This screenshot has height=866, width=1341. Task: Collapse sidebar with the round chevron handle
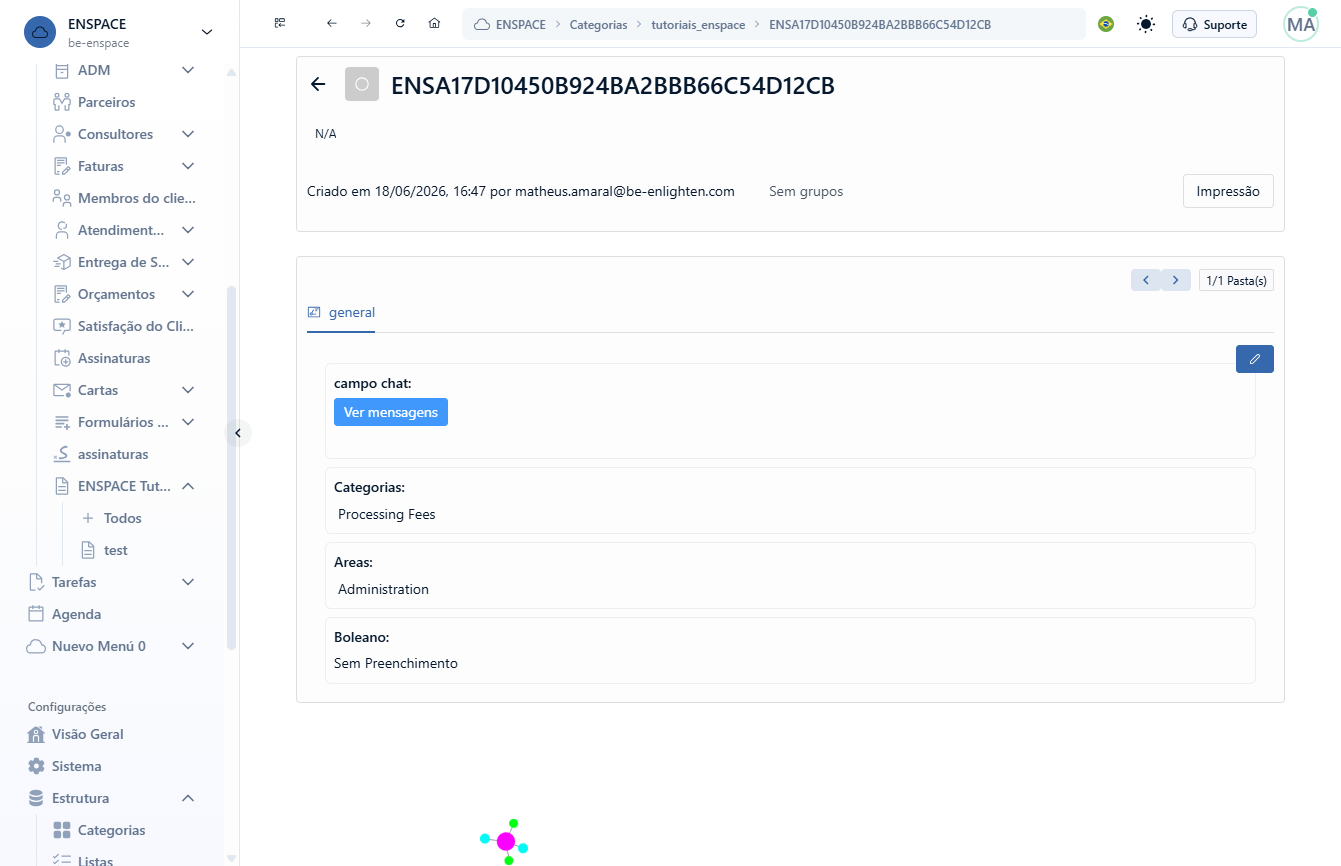click(238, 433)
